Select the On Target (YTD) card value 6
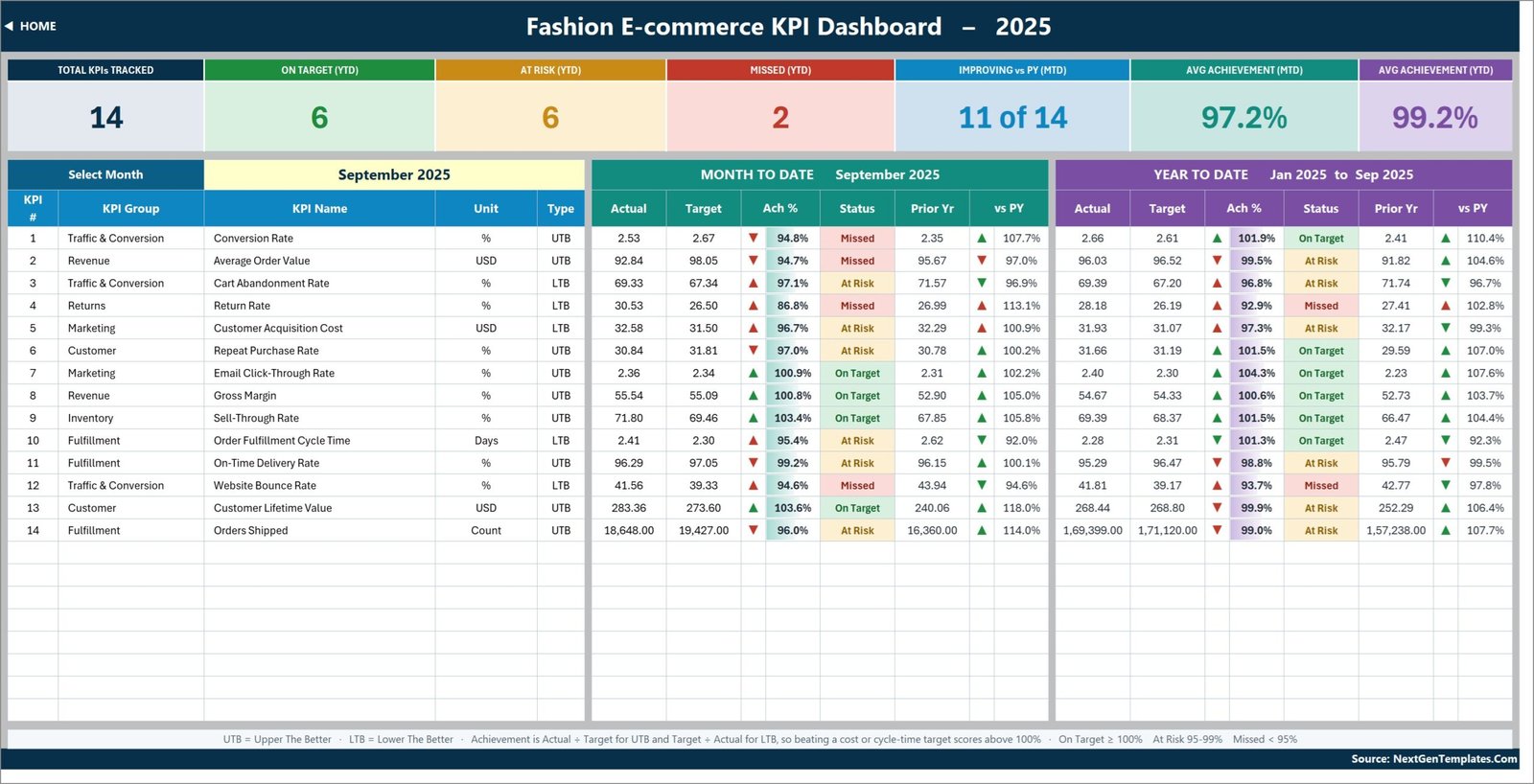This screenshot has width=1534, height=784. pyautogui.click(x=319, y=118)
